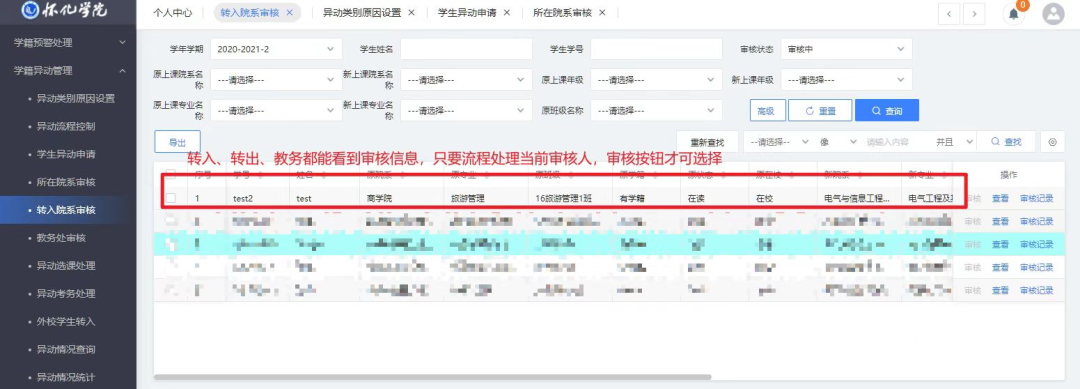Close the 学生异动申请 tab

[507, 13]
